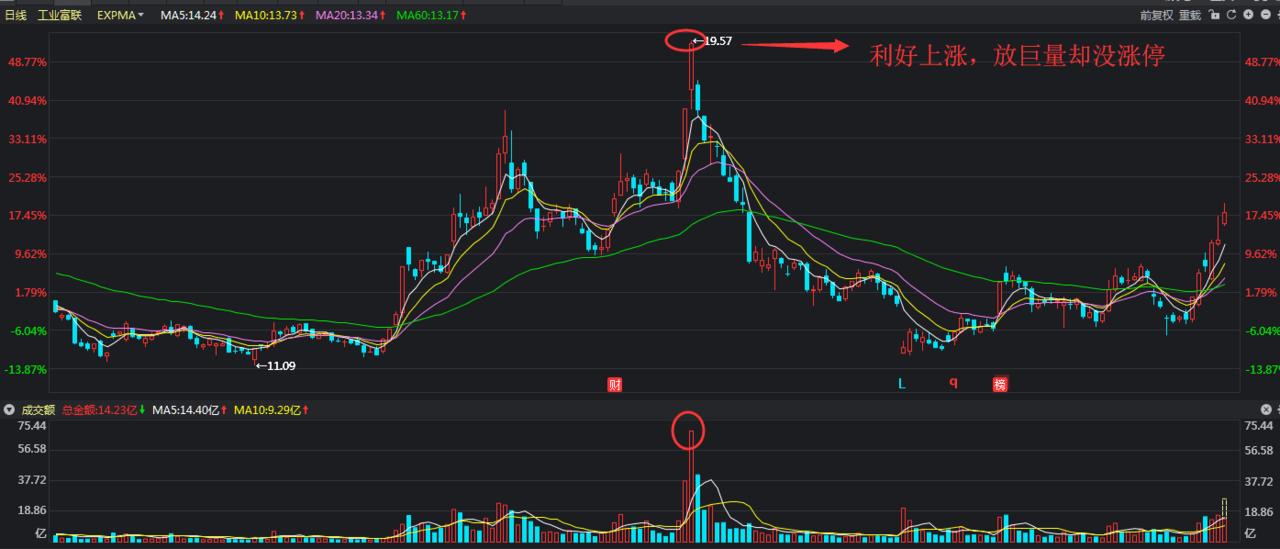1280x549 pixels.
Task: Click the volume MA10:9.29亿 readout
Action: point(269,410)
